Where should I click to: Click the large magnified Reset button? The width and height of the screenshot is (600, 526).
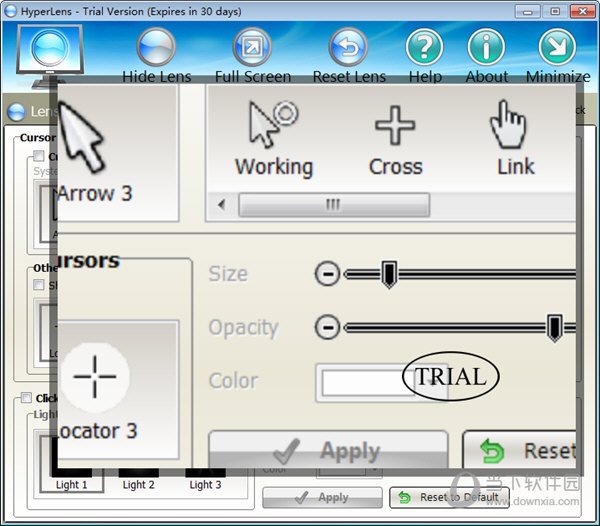click(x=520, y=449)
